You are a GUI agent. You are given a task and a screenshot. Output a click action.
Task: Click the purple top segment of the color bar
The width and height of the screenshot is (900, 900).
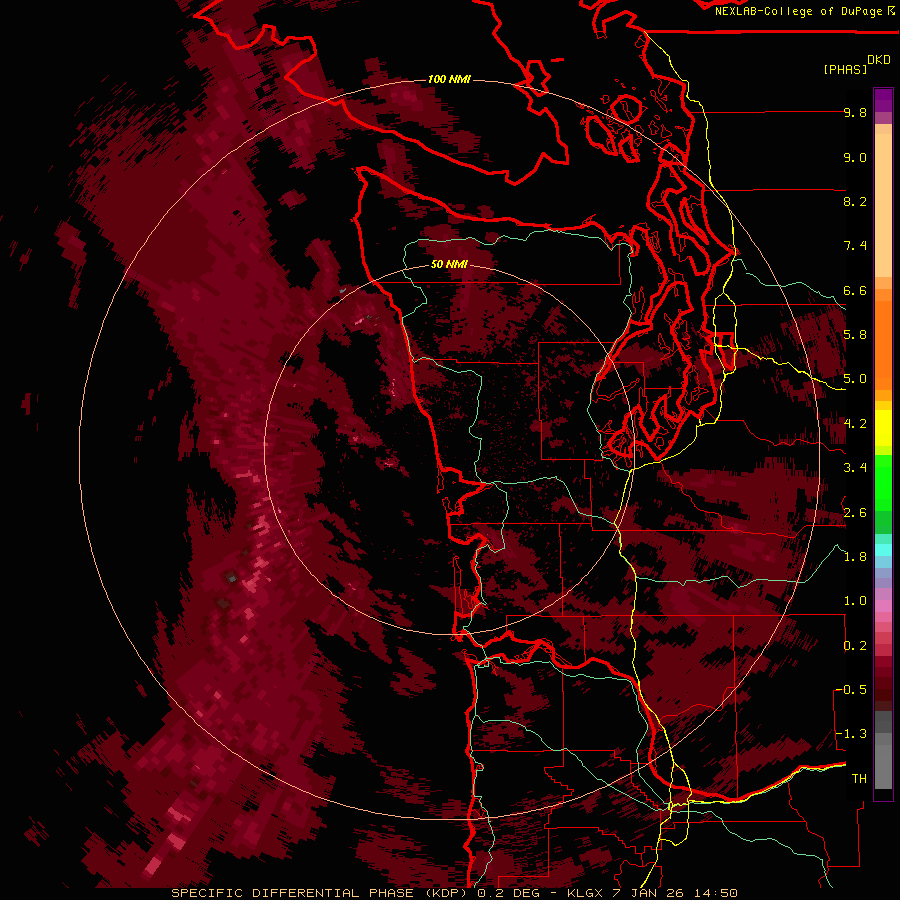[x=883, y=100]
